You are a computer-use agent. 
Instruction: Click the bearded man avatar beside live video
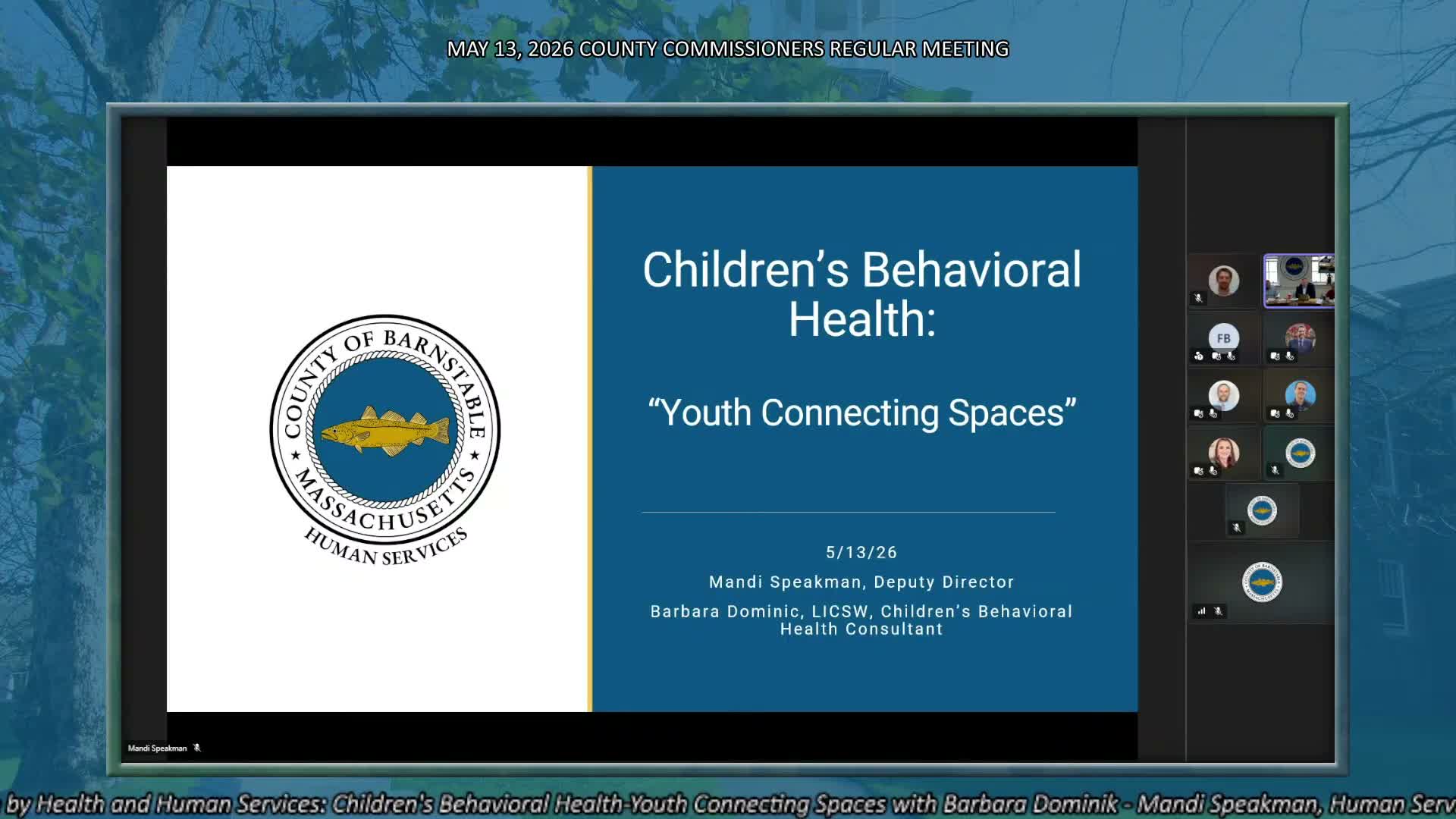(1224, 281)
